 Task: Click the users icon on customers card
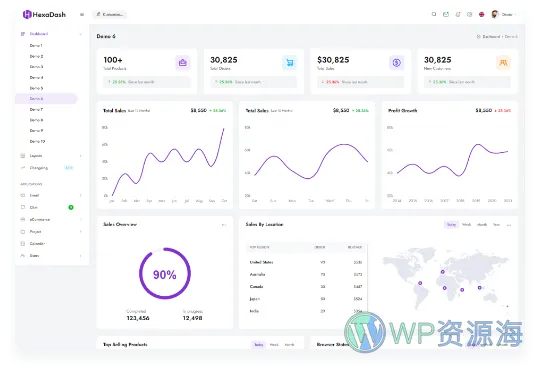(x=503, y=63)
